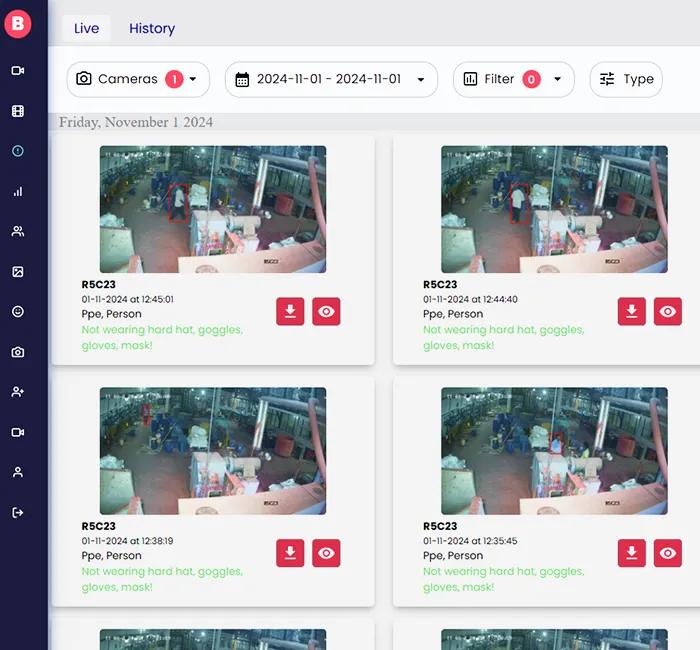Open the add user sidebar icon

pyautogui.click(x=18, y=392)
